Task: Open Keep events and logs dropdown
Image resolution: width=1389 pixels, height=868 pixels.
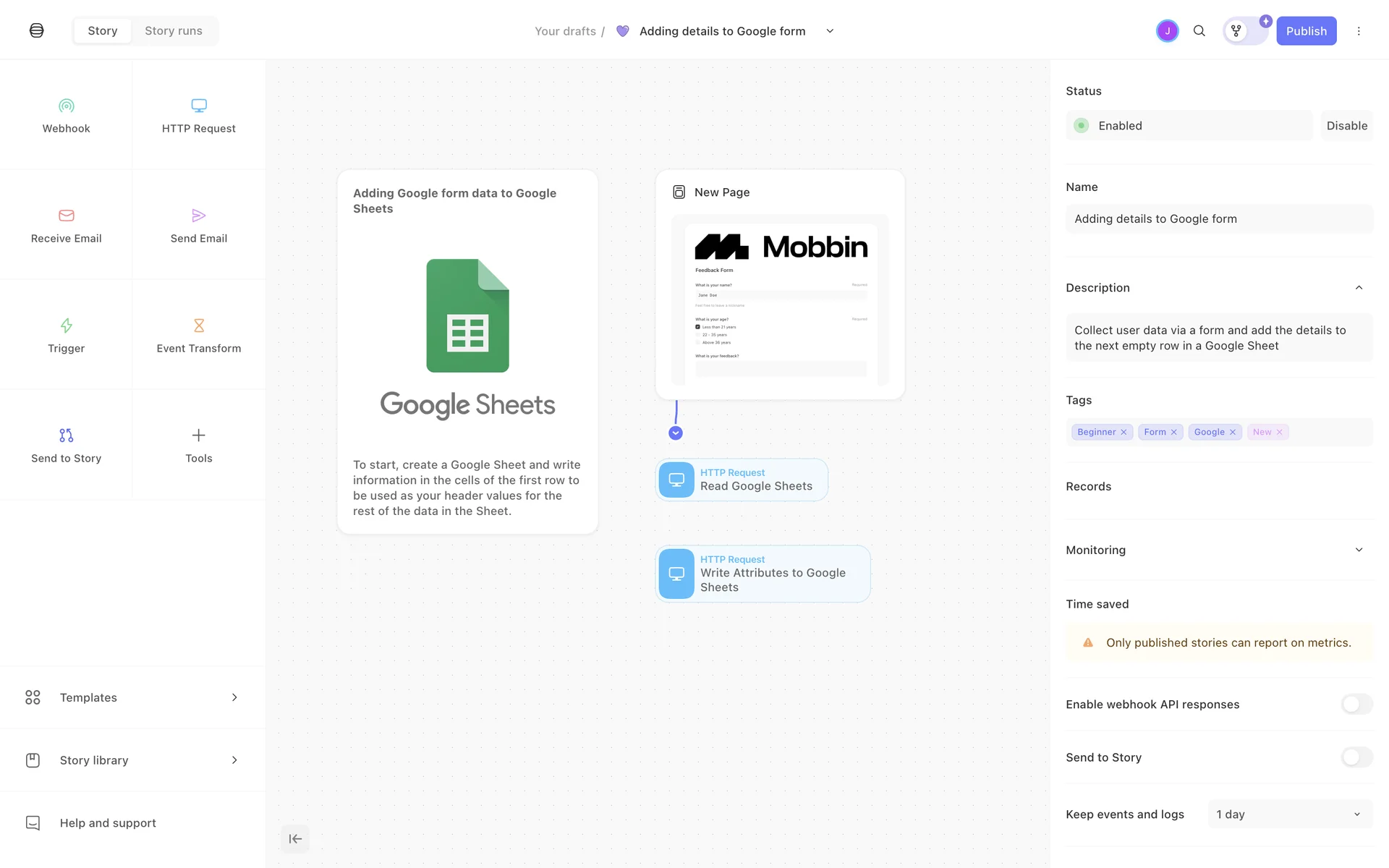Action: [1290, 814]
